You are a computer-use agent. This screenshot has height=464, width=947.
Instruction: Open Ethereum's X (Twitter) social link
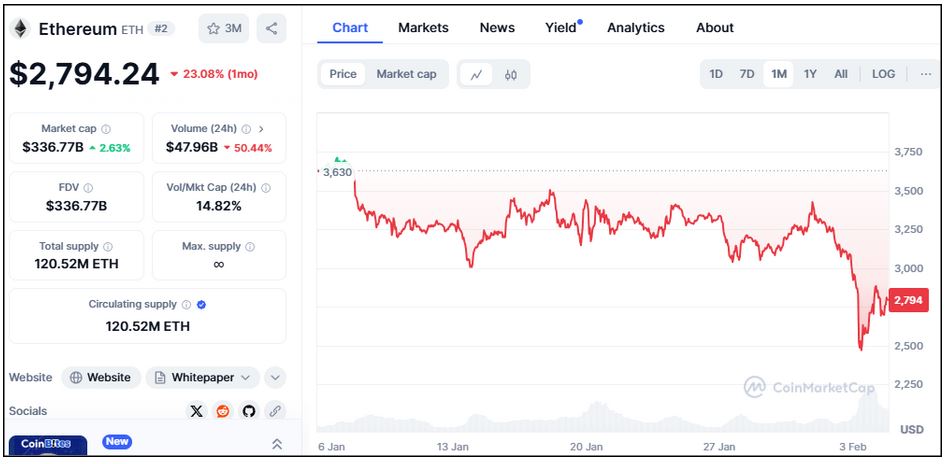196,411
